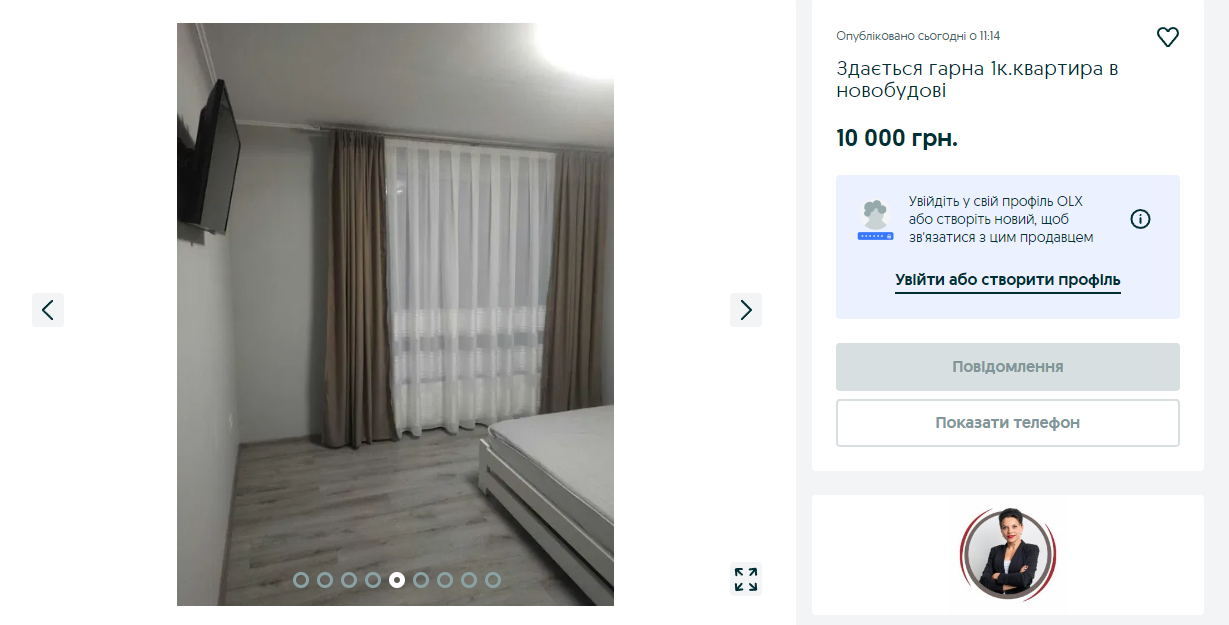Show next apartment photo

[x=746, y=310]
